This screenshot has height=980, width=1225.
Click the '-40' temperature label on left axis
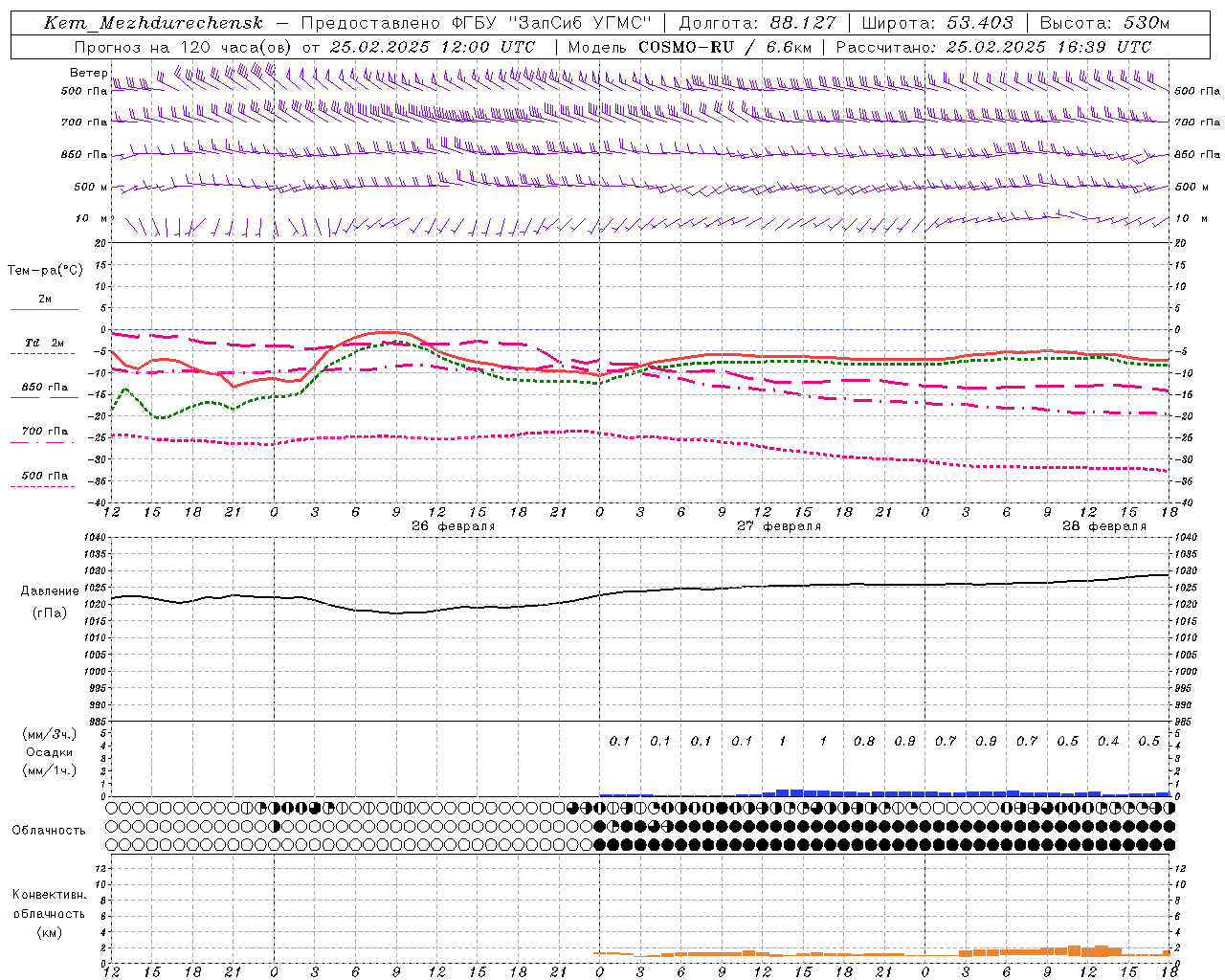(98, 502)
